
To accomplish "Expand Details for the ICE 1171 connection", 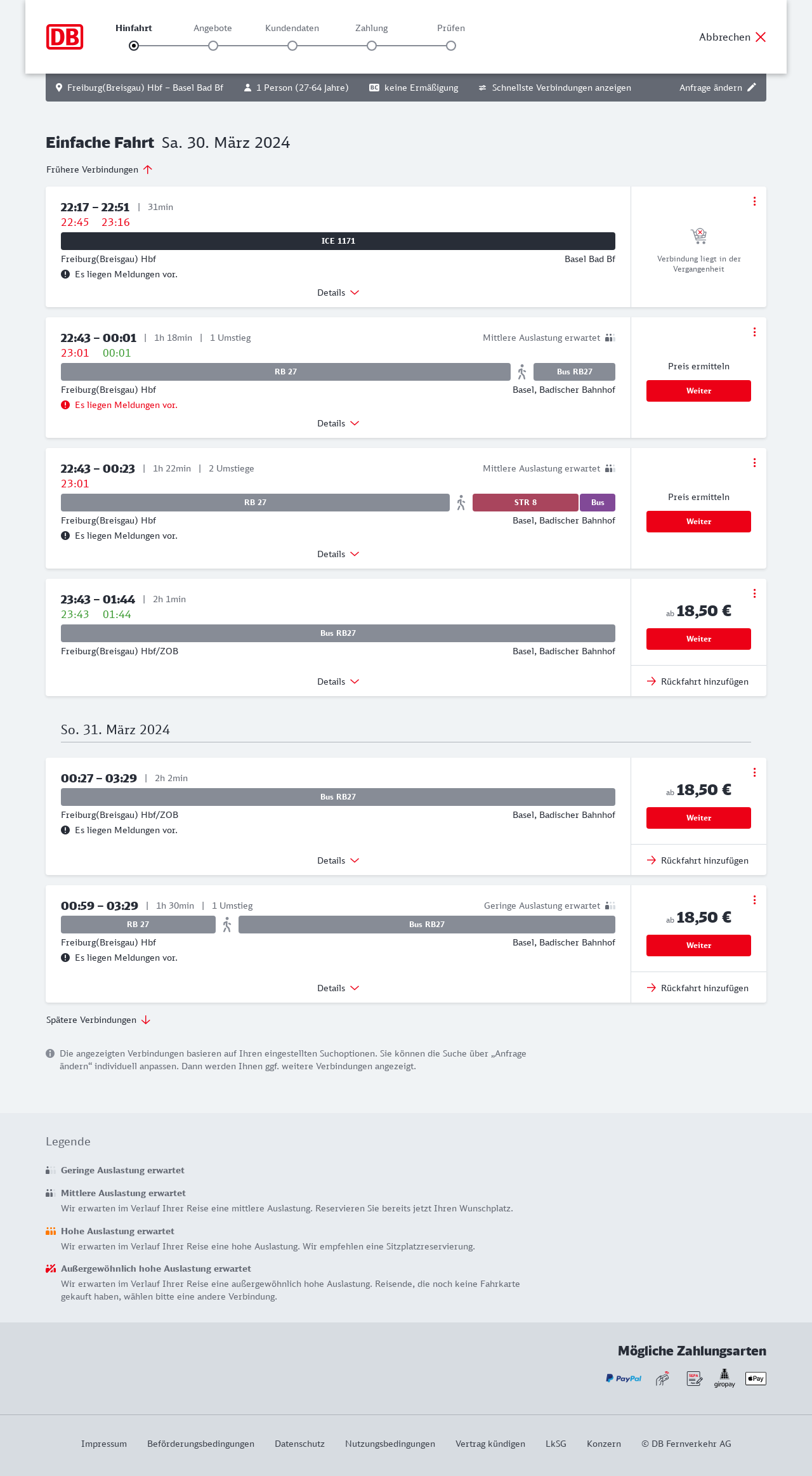I will coord(338,293).
